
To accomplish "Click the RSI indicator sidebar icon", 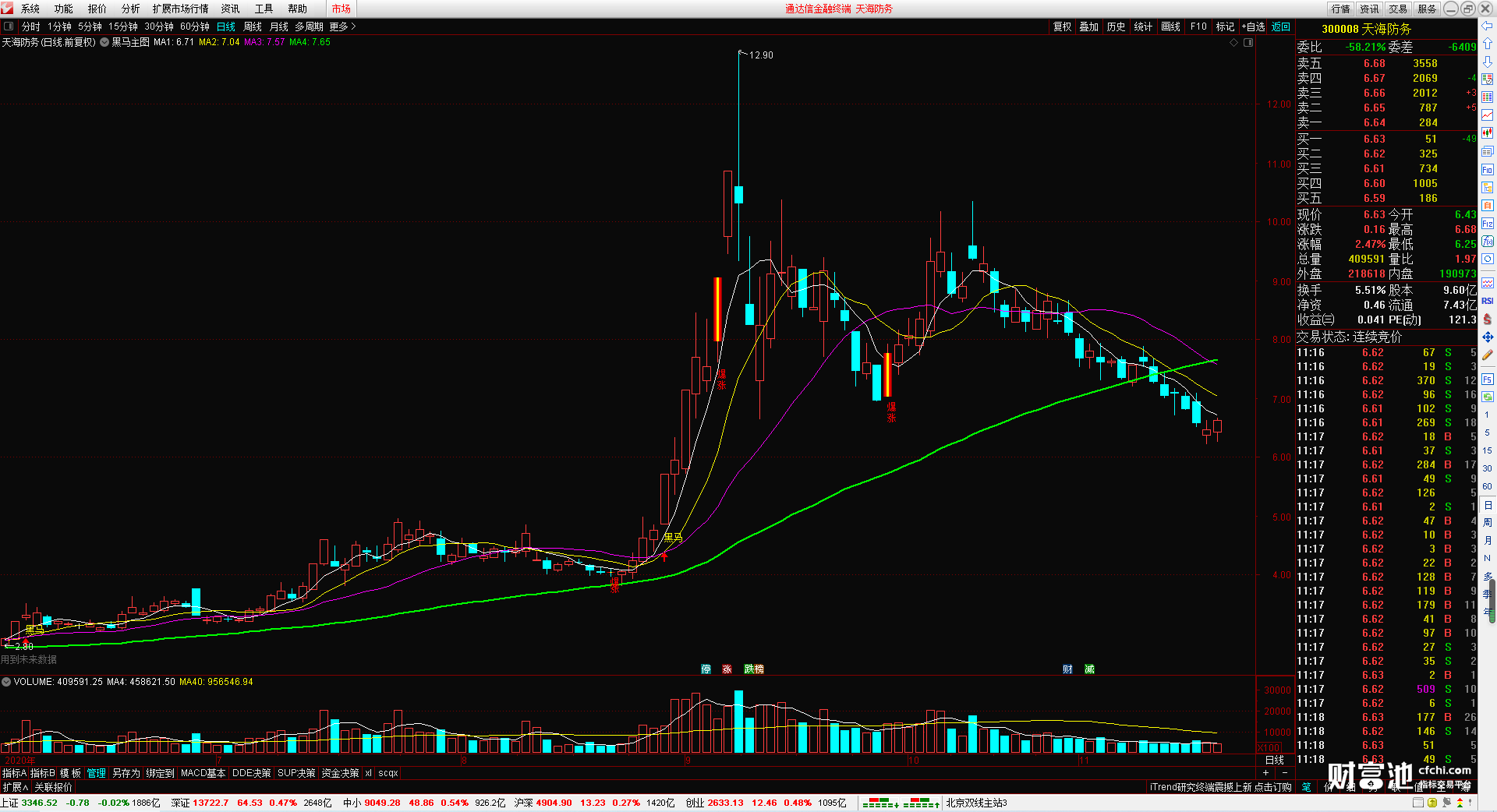I will (x=1487, y=301).
